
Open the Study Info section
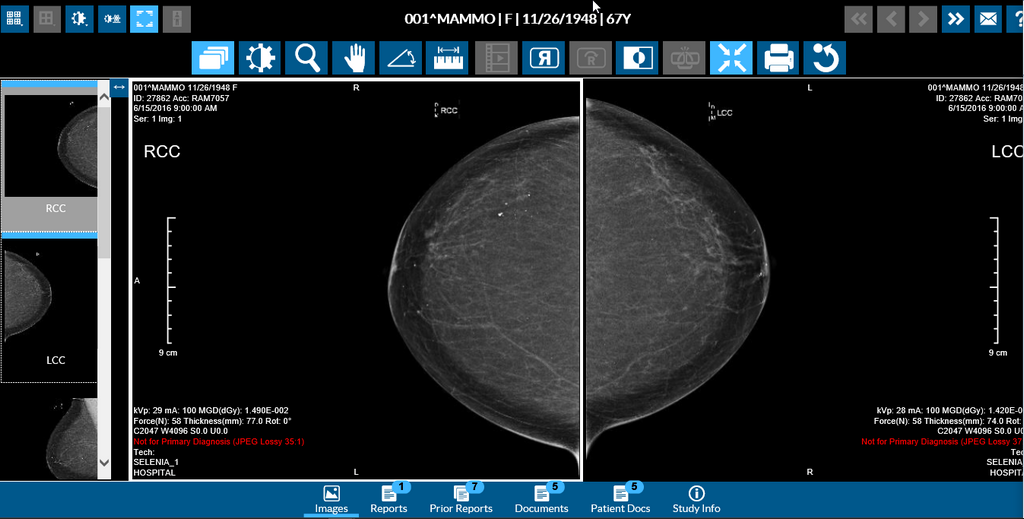(x=696, y=499)
